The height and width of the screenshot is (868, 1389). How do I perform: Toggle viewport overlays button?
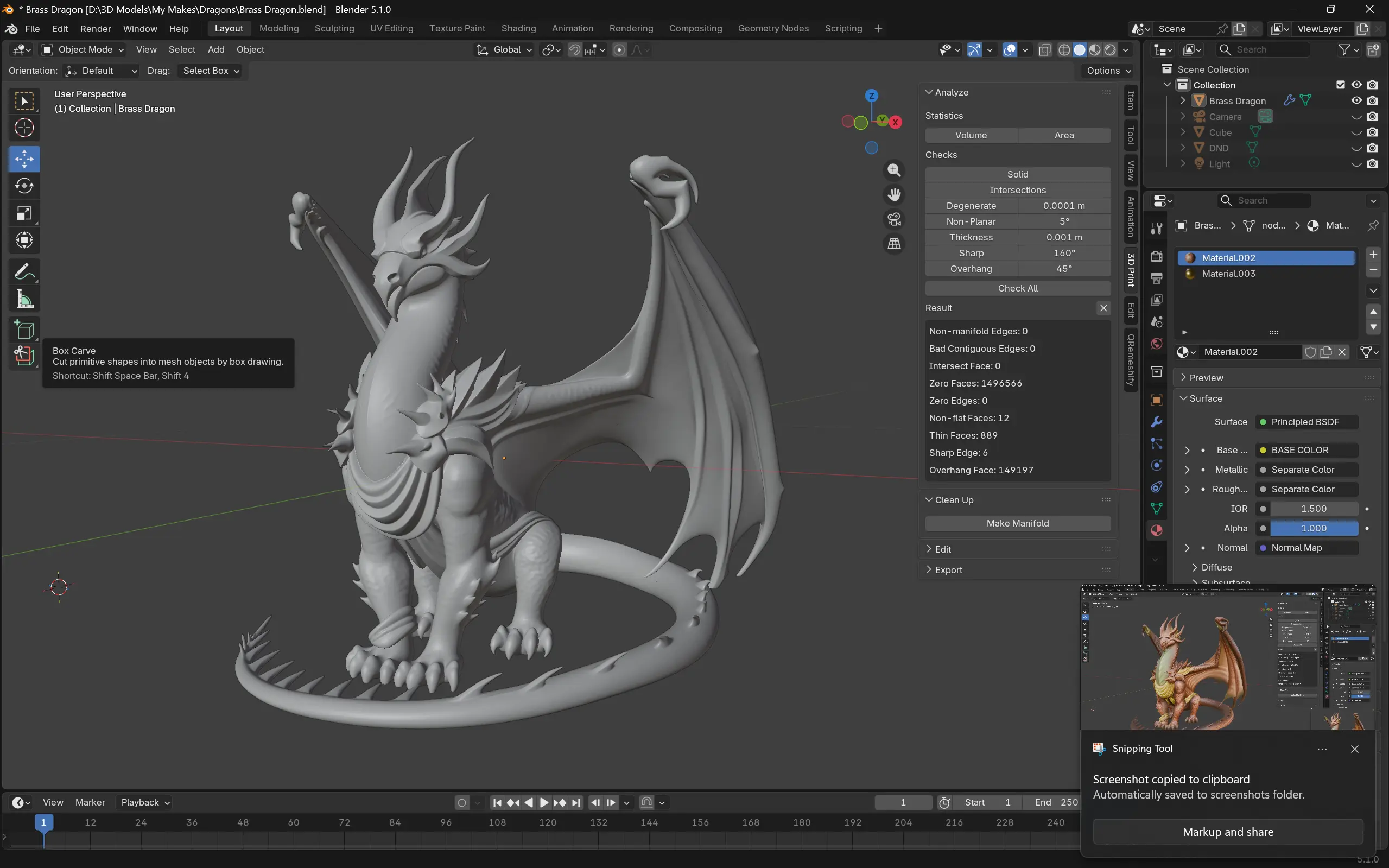(1010, 50)
